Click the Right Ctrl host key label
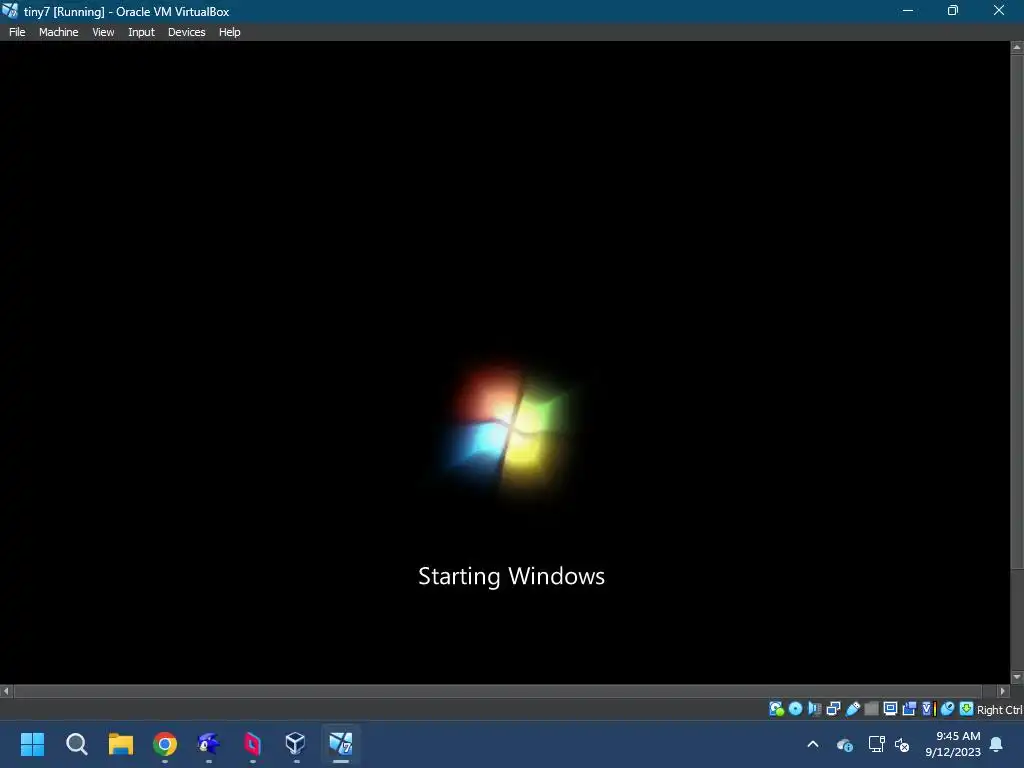The width and height of the screenshot is (1024, 768). click(1000, 710)
